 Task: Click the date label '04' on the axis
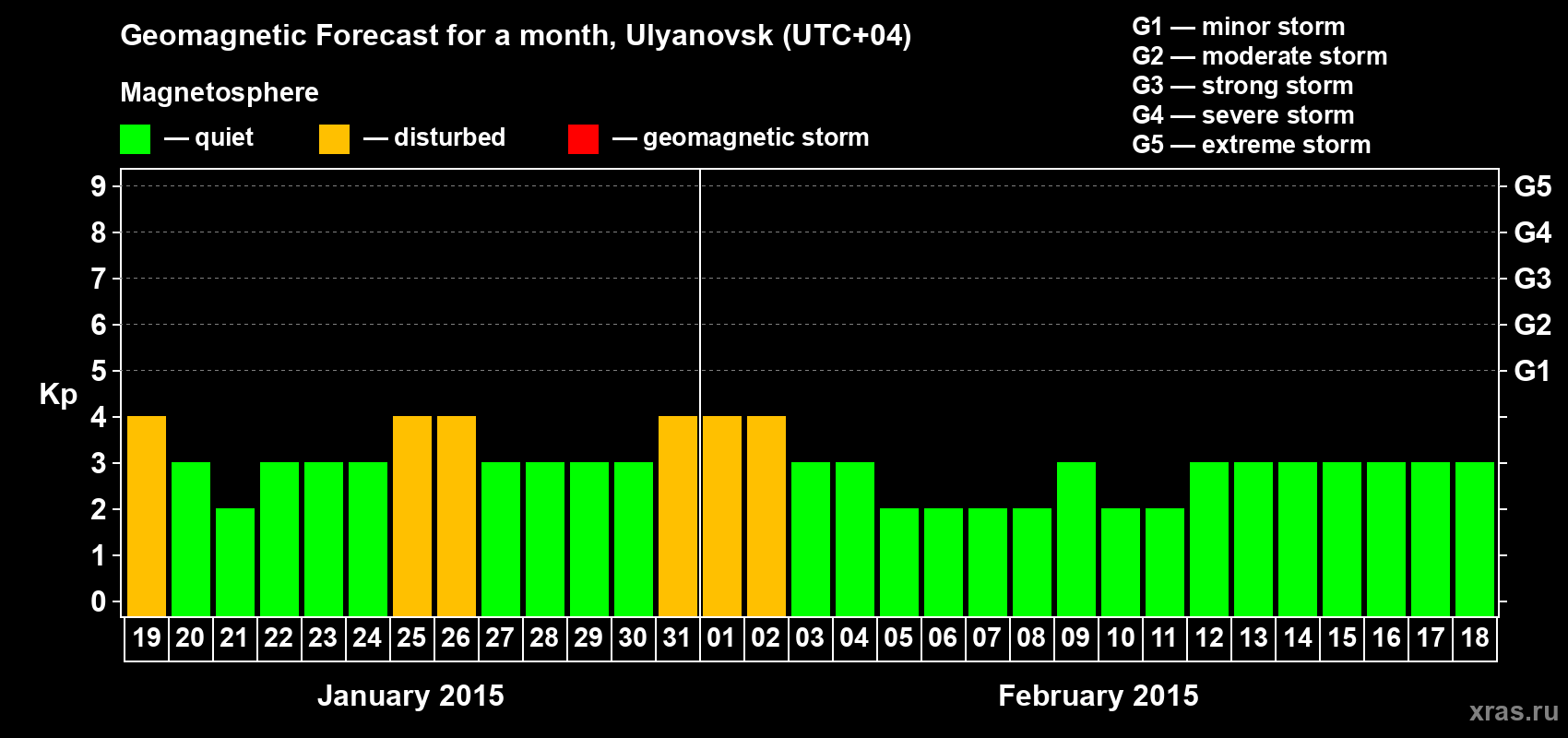coord(854,638)
